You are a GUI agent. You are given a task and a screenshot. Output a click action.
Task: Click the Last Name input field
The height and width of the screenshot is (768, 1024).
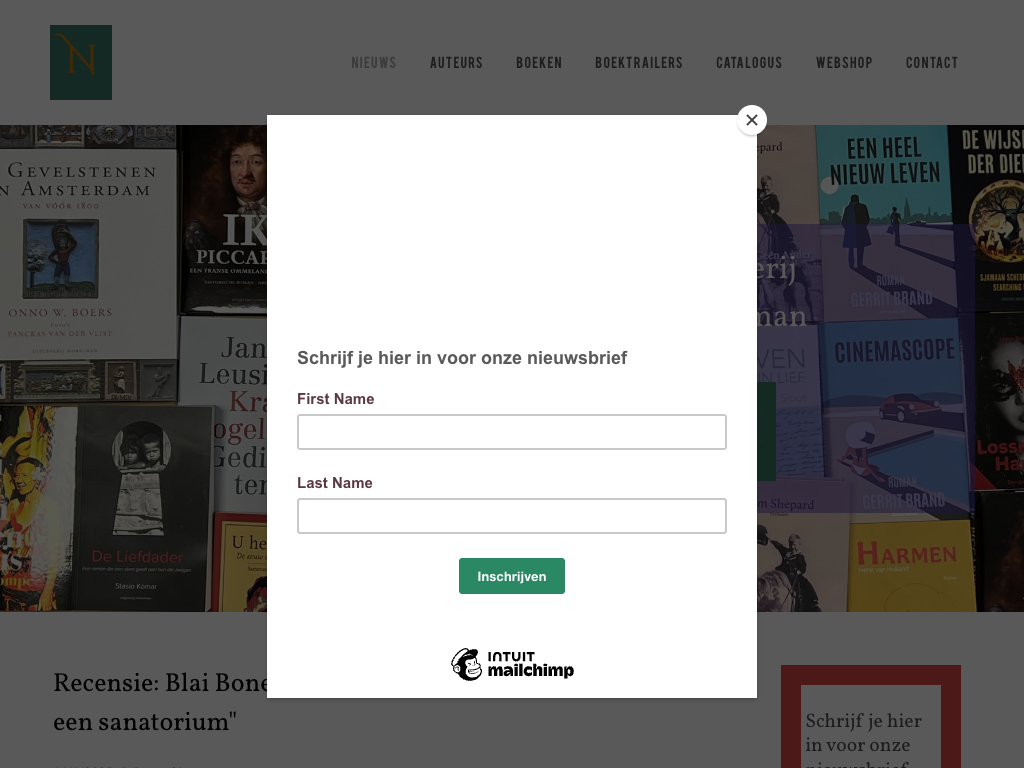tap(511, 516)
